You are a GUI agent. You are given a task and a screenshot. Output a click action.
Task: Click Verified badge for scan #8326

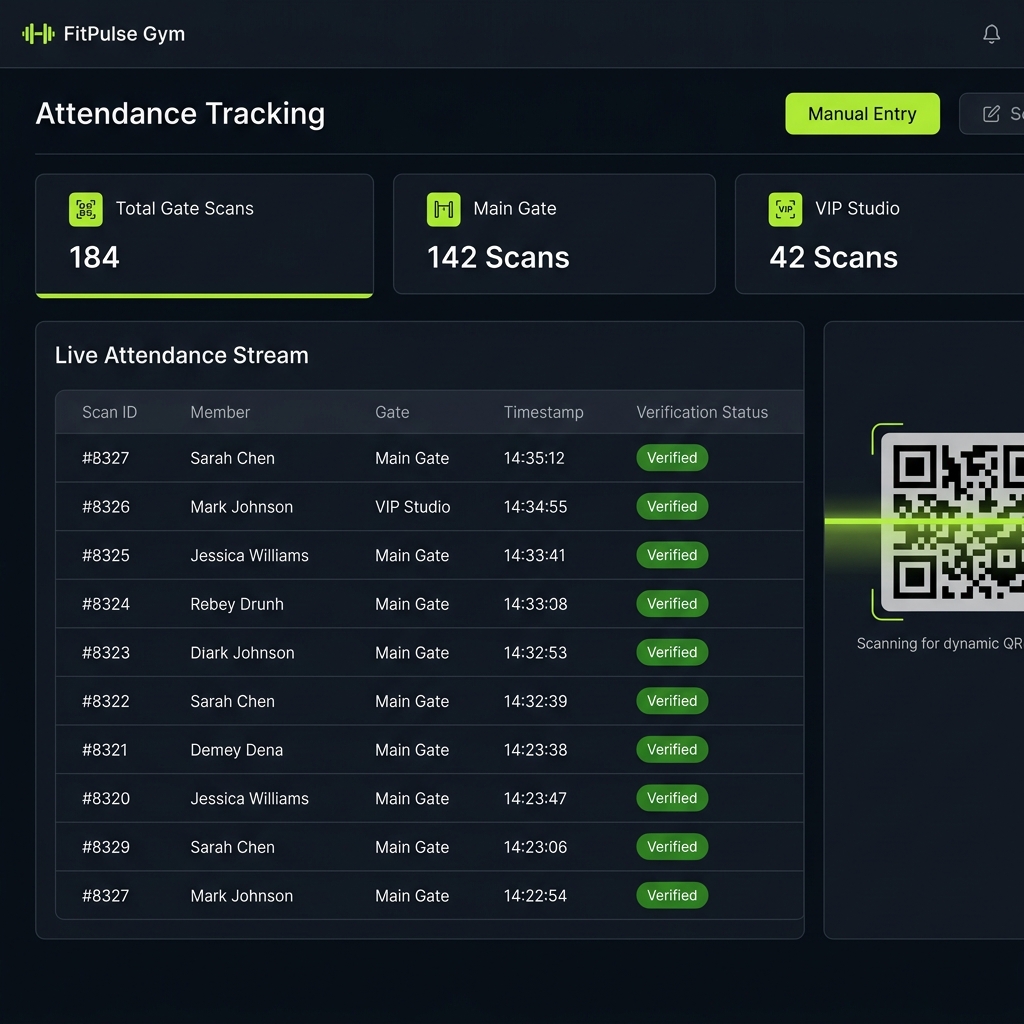click(x=672, y=506)
